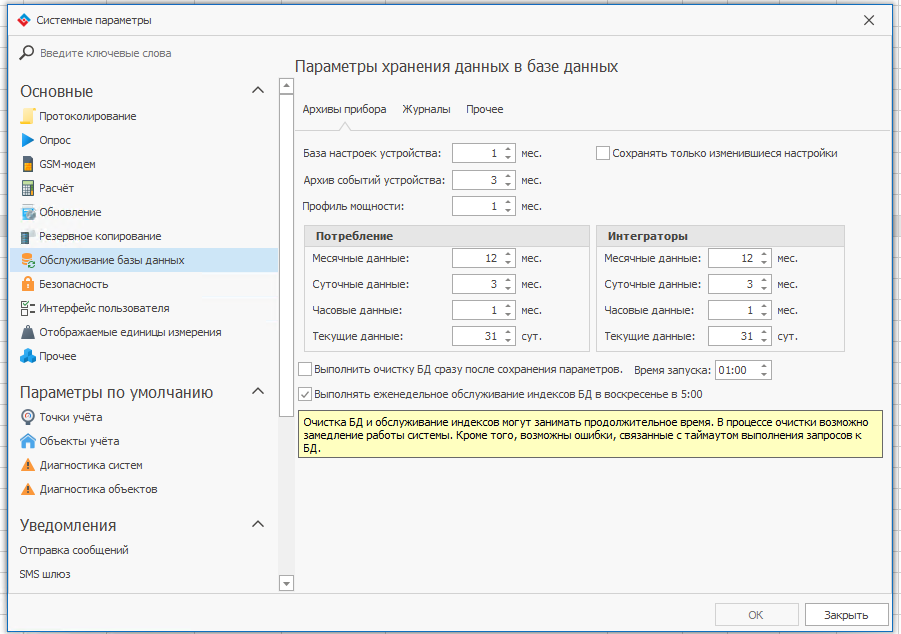Click the Расчёт calculator icon
This screenshot has height=634, width=901.
coord(28,188)
